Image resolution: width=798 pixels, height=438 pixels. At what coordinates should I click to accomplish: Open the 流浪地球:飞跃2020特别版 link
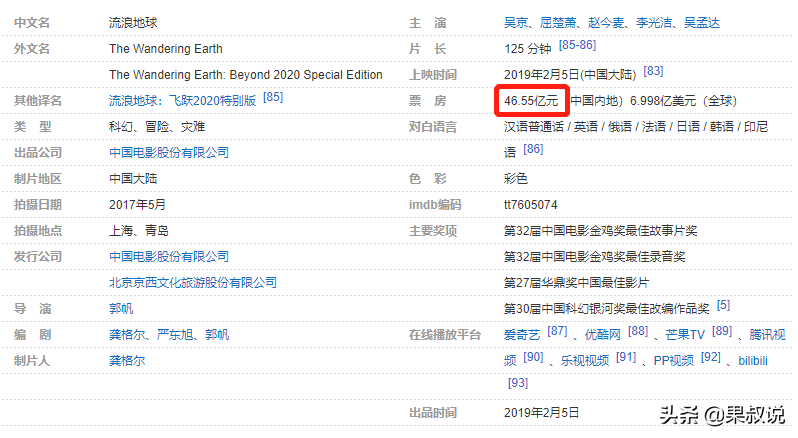pos(182,101)
